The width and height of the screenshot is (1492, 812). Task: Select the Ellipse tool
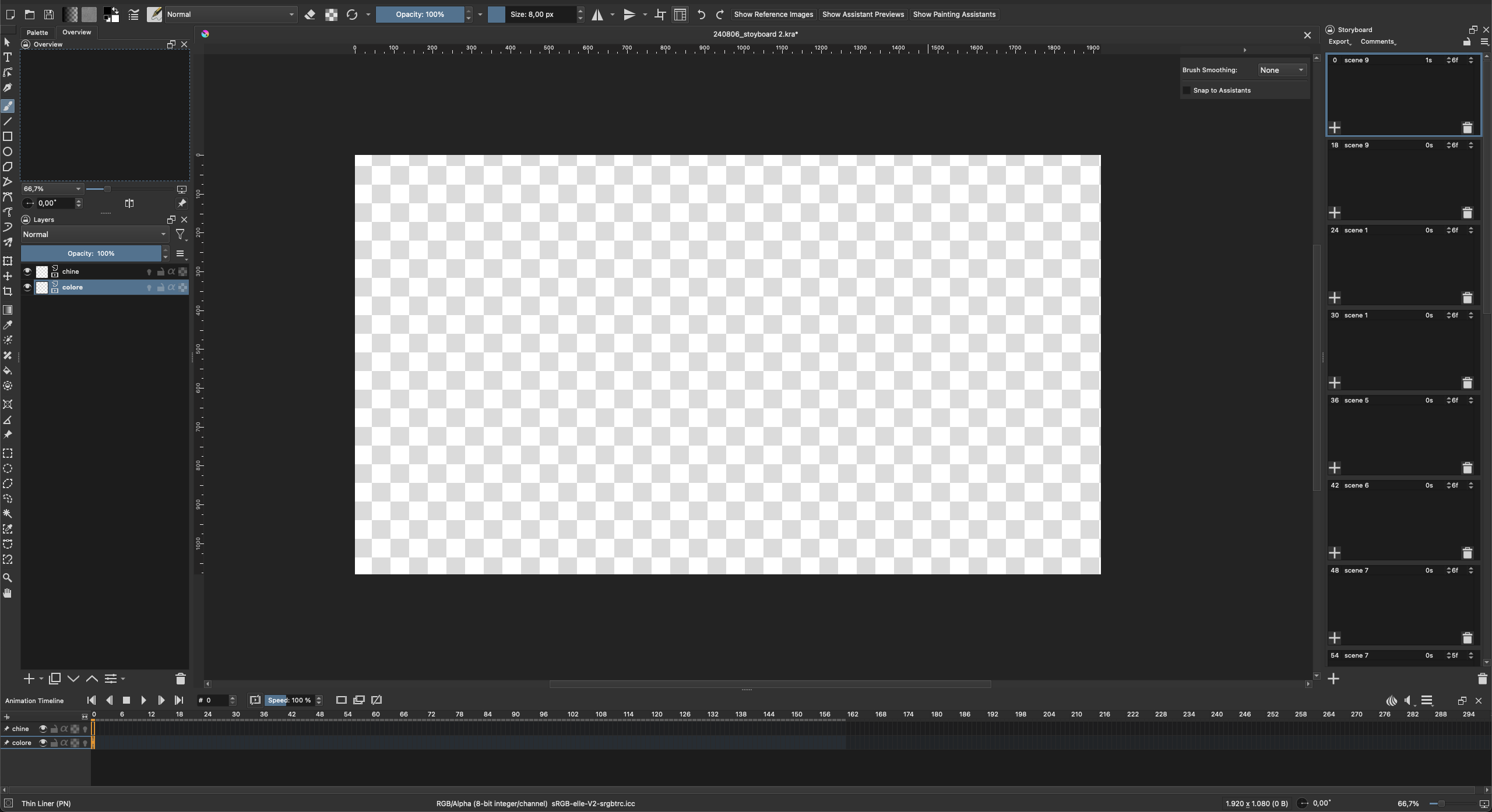8,151
